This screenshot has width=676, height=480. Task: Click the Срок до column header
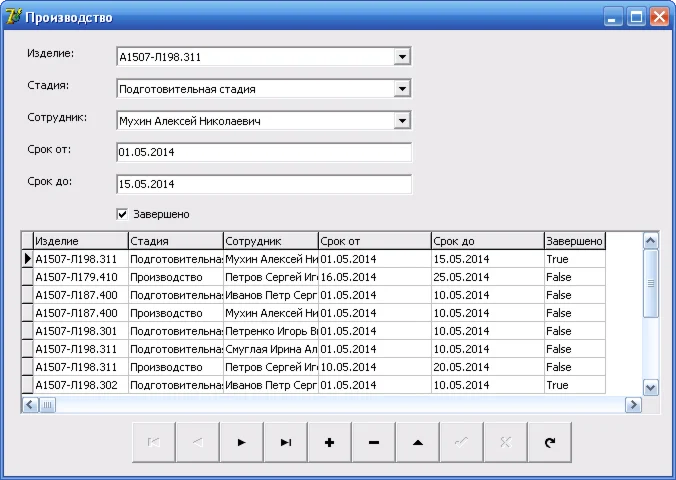click(x=486, y=241)
